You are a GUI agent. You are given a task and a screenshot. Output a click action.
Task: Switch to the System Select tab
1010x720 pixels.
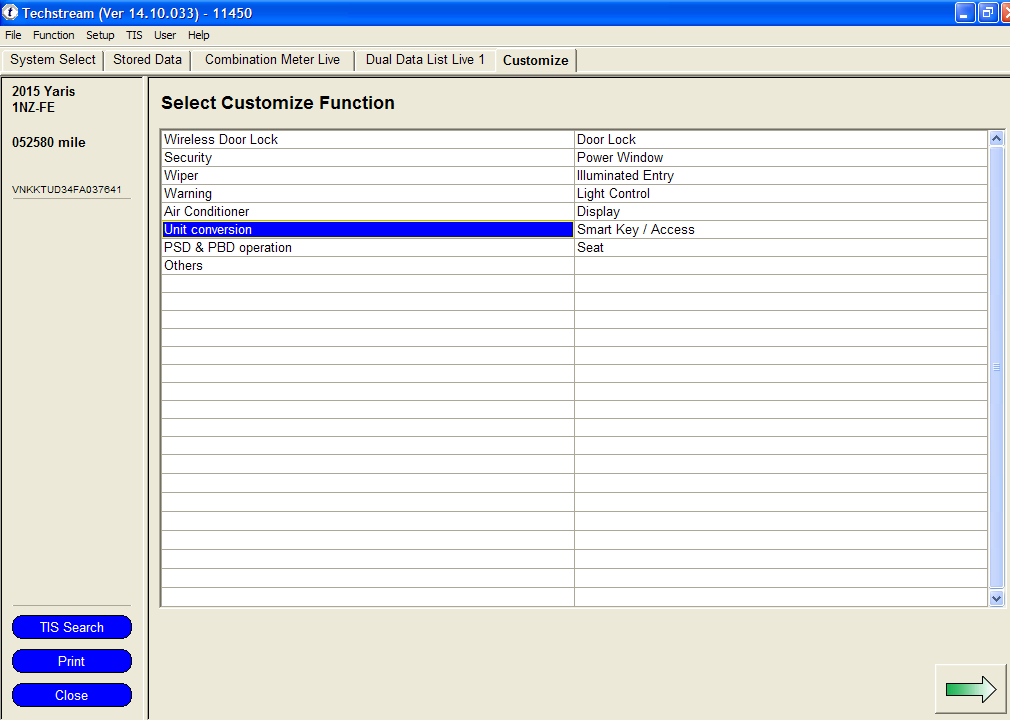(53, 60)
